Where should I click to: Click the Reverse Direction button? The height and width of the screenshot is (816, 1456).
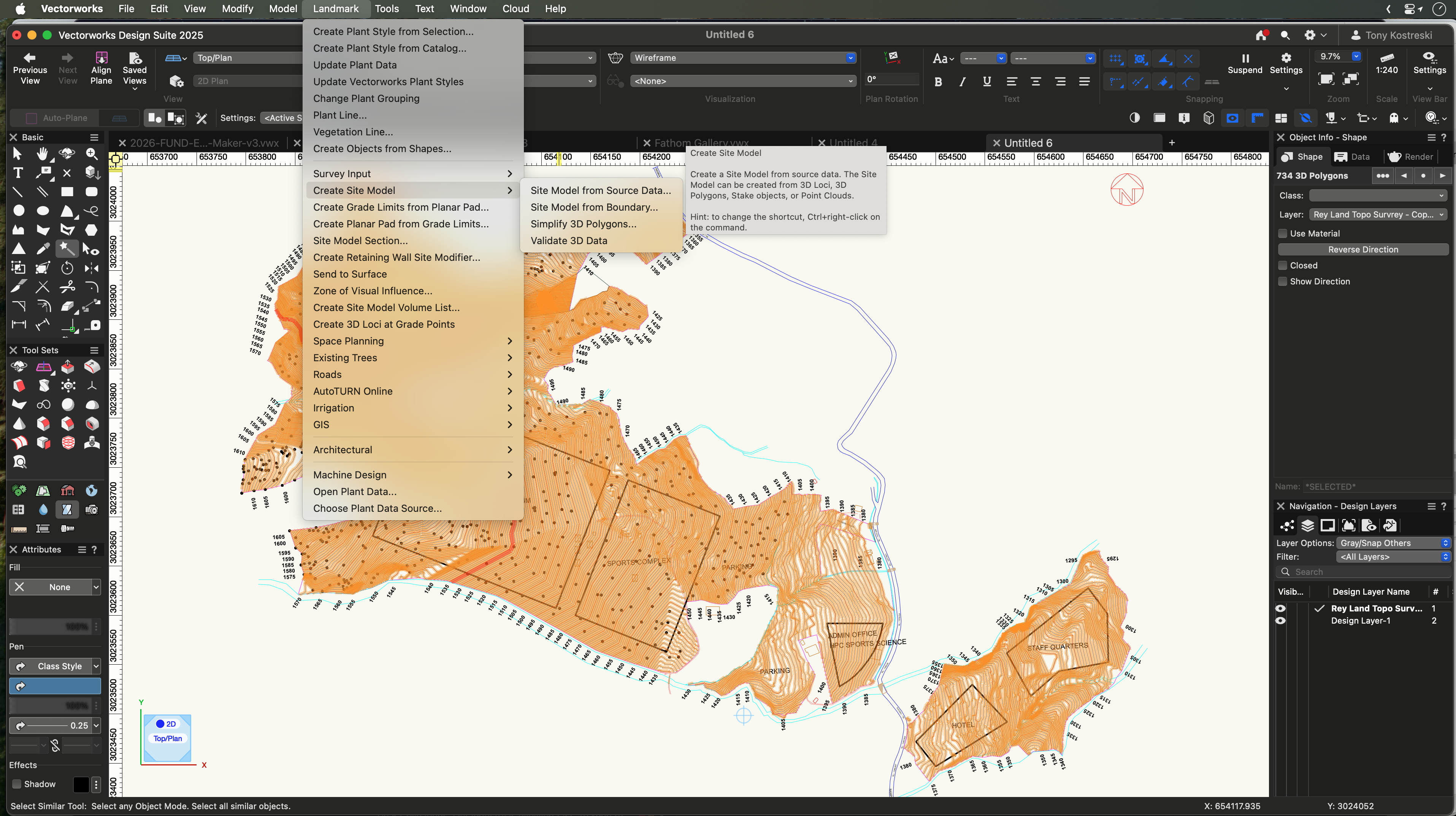(1363, 249)
